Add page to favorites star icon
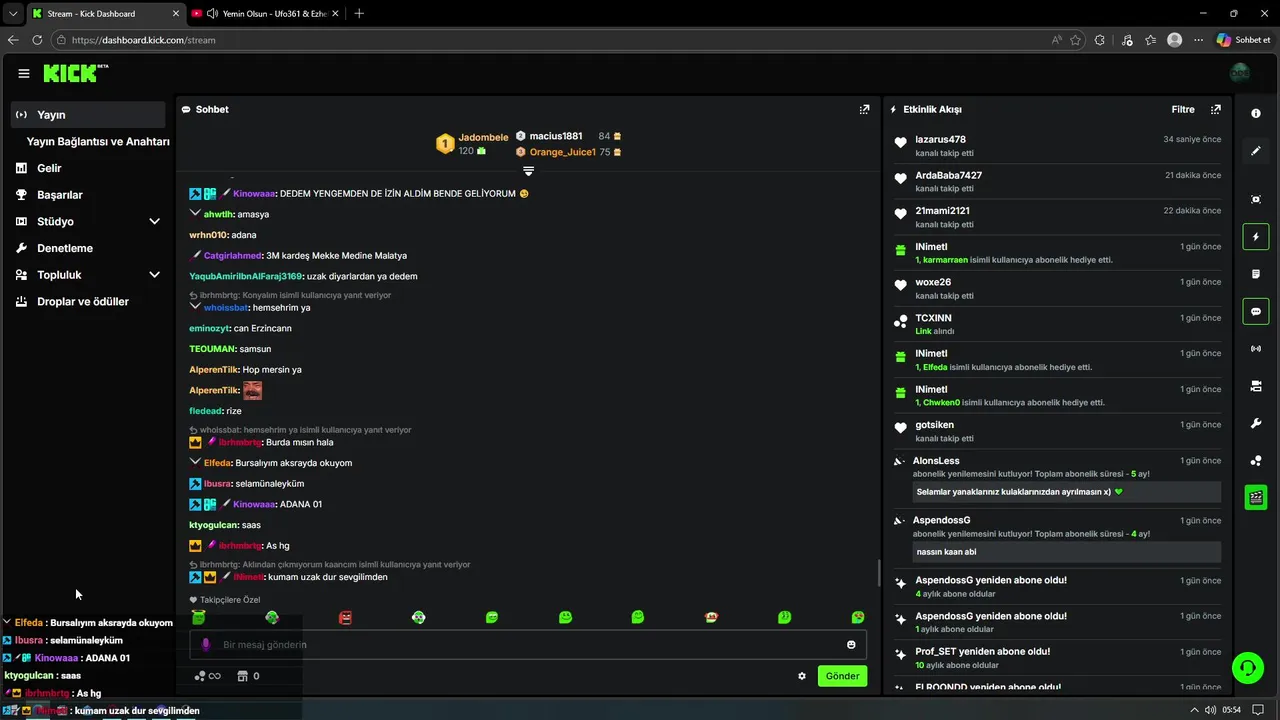The height and width of the screenshot is (720, 1280). 1075,40
